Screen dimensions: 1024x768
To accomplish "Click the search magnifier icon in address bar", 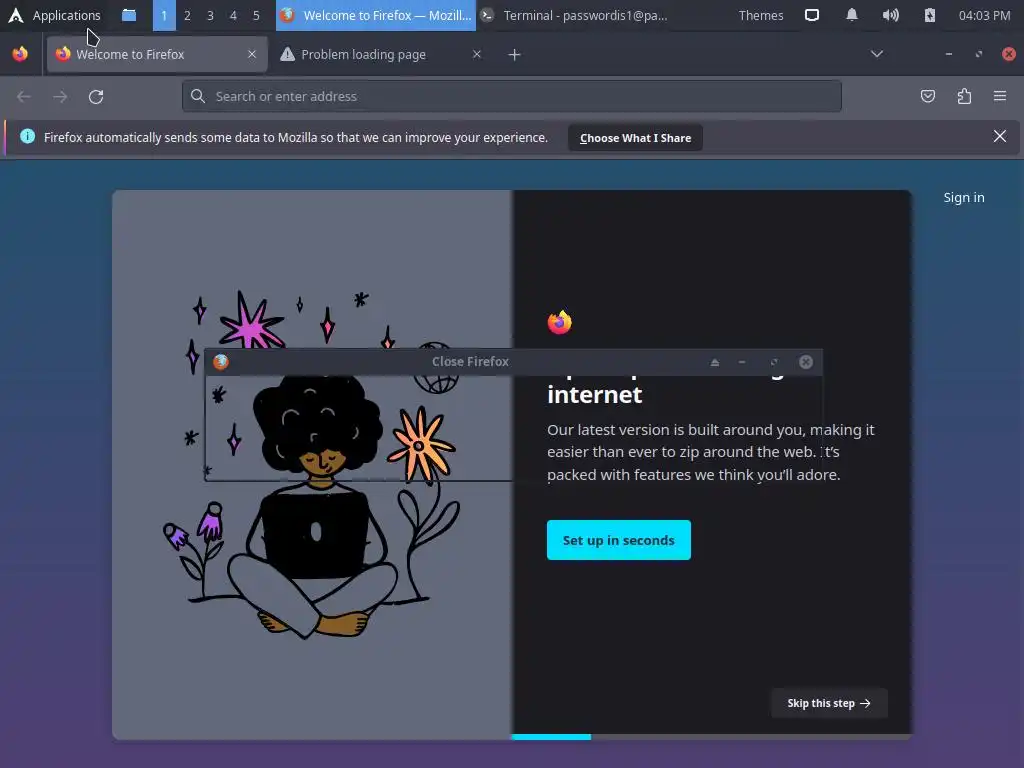I will [198, 97].
